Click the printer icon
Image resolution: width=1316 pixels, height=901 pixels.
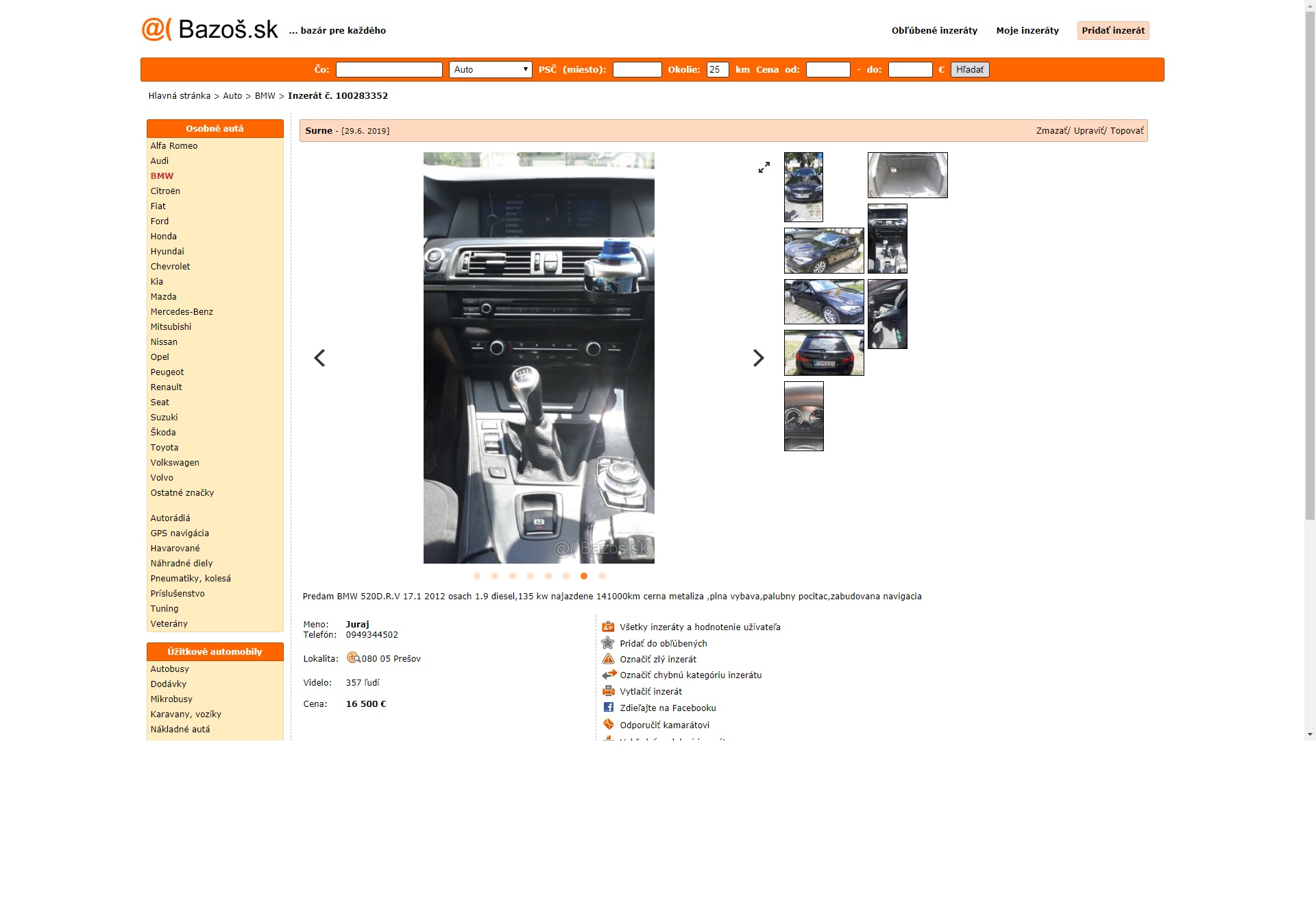pos(608,691)
